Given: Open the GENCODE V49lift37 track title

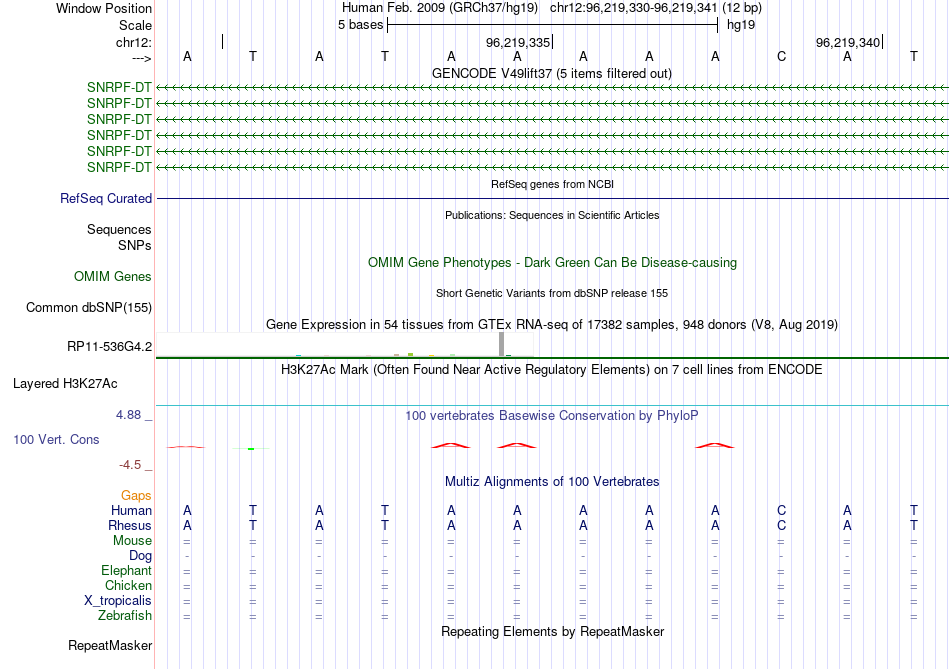Looking at the screenshot, I should coord(552,74).
